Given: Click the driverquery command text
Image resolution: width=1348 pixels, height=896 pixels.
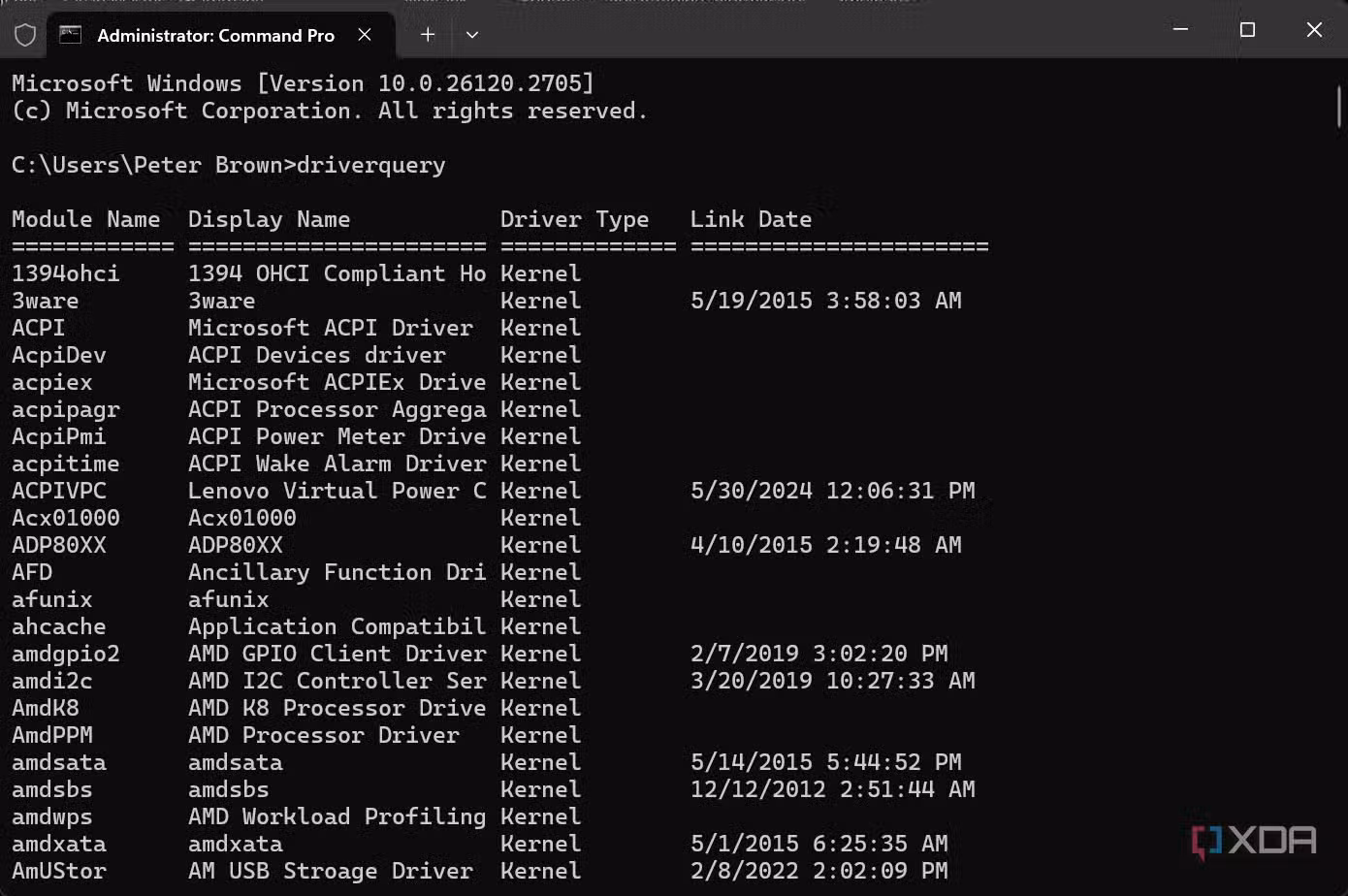Looking at the screenshot, I should click(373, 165).
